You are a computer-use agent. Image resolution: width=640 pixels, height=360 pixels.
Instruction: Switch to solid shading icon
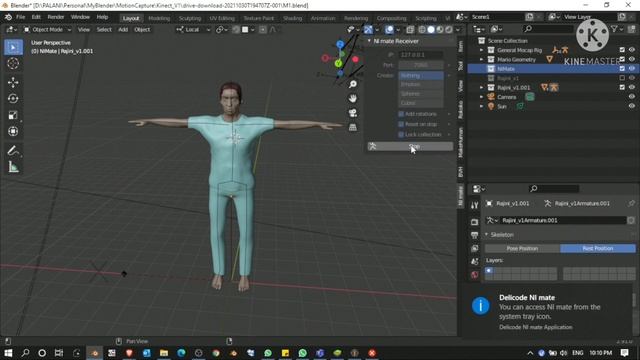[x=431, y=29]
